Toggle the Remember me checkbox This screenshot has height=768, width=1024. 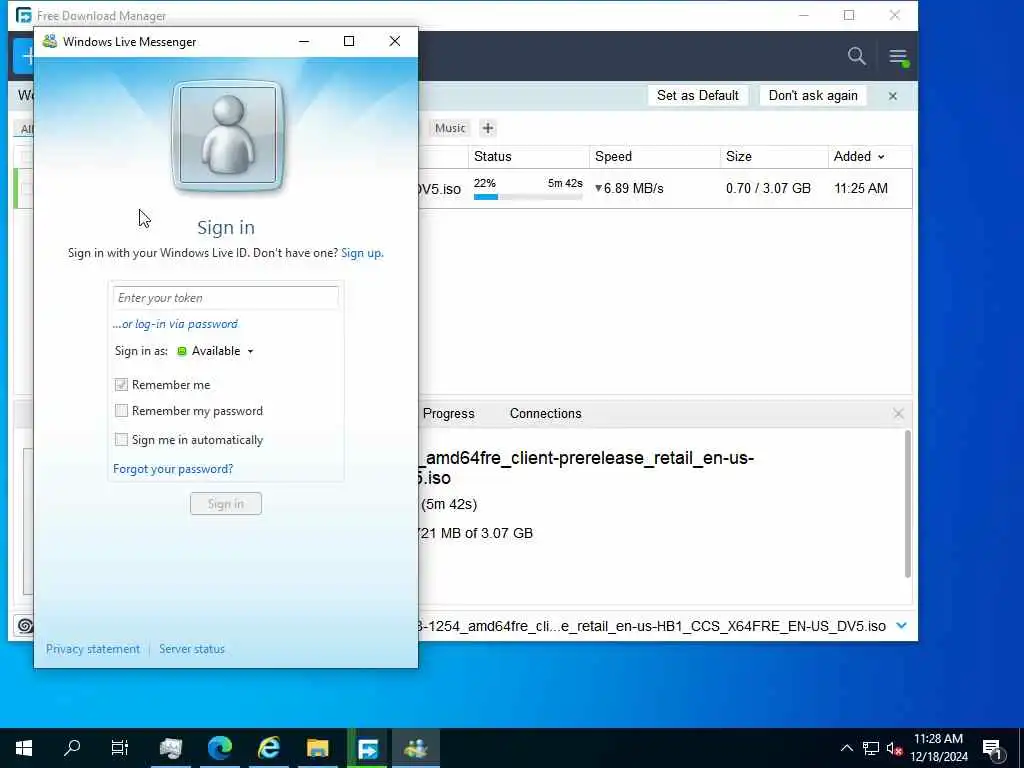(121, 385)
